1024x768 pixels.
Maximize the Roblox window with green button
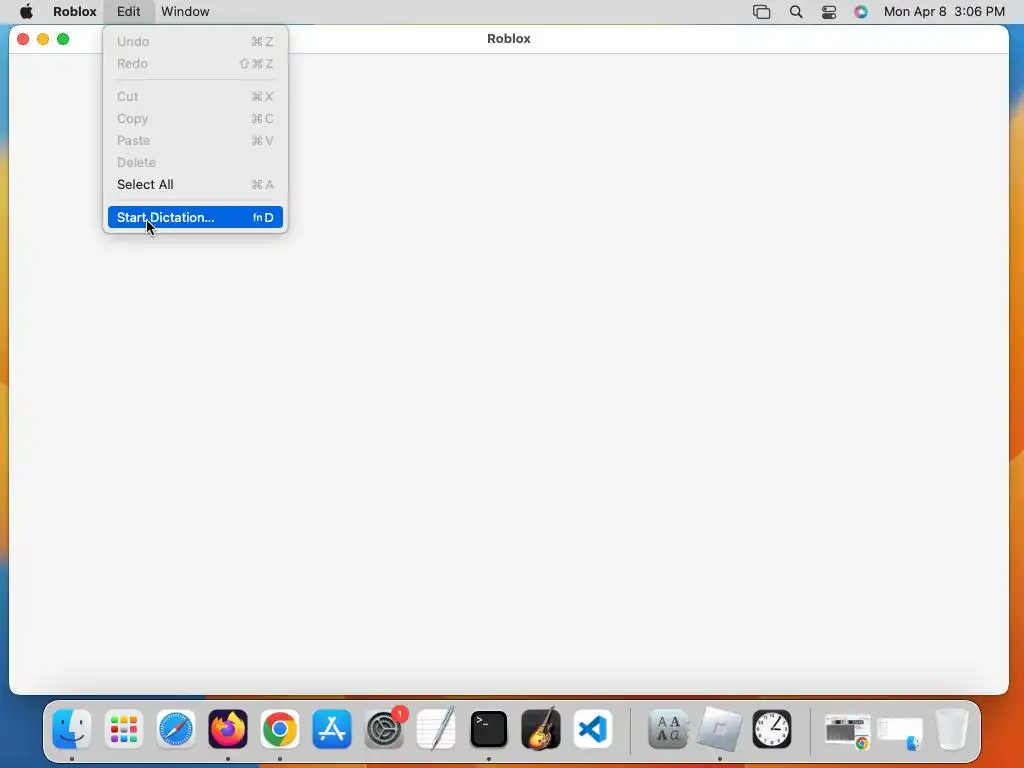[63, 39]
